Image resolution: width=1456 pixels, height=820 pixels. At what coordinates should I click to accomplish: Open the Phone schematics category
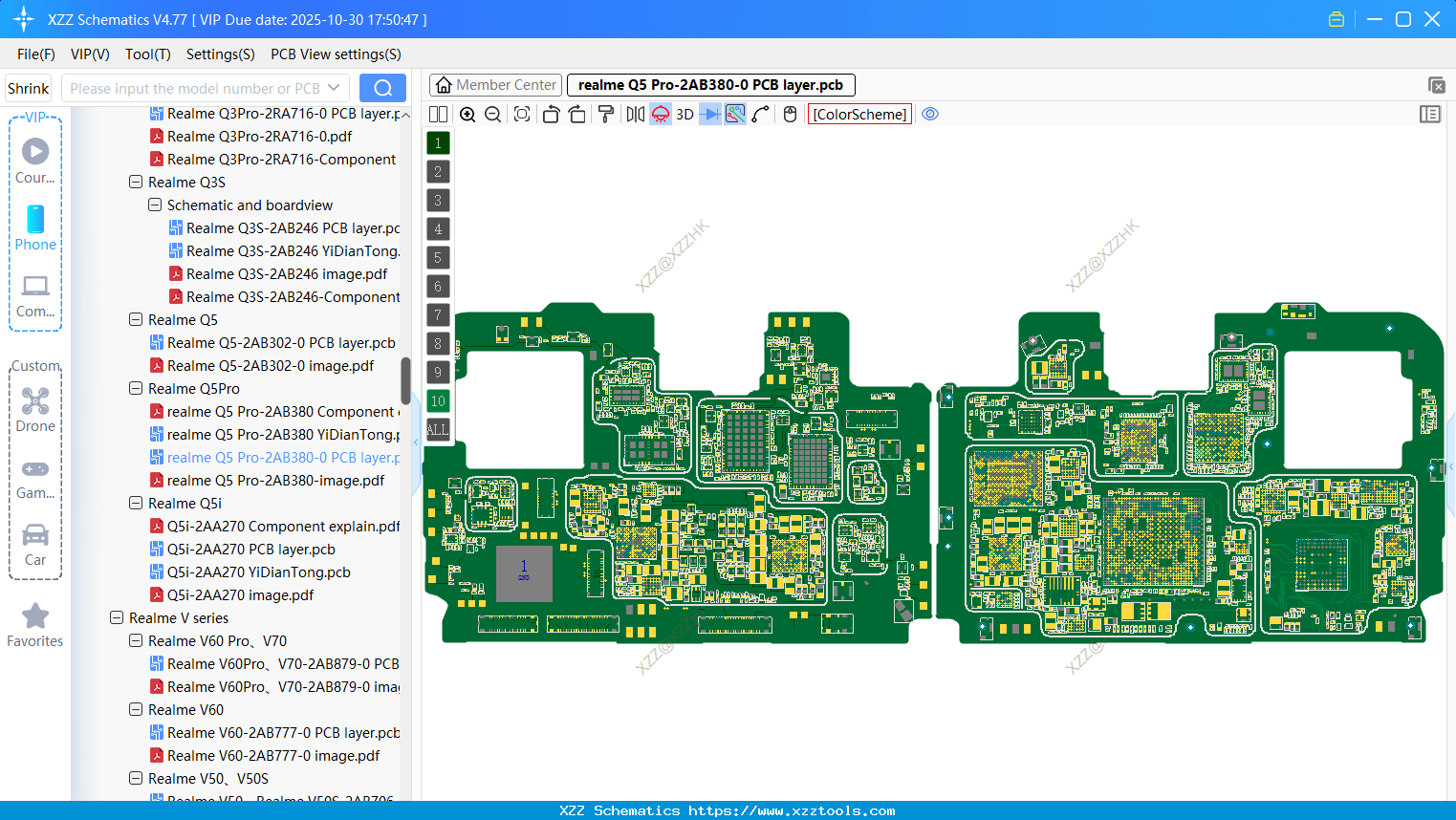click(34, 227)
